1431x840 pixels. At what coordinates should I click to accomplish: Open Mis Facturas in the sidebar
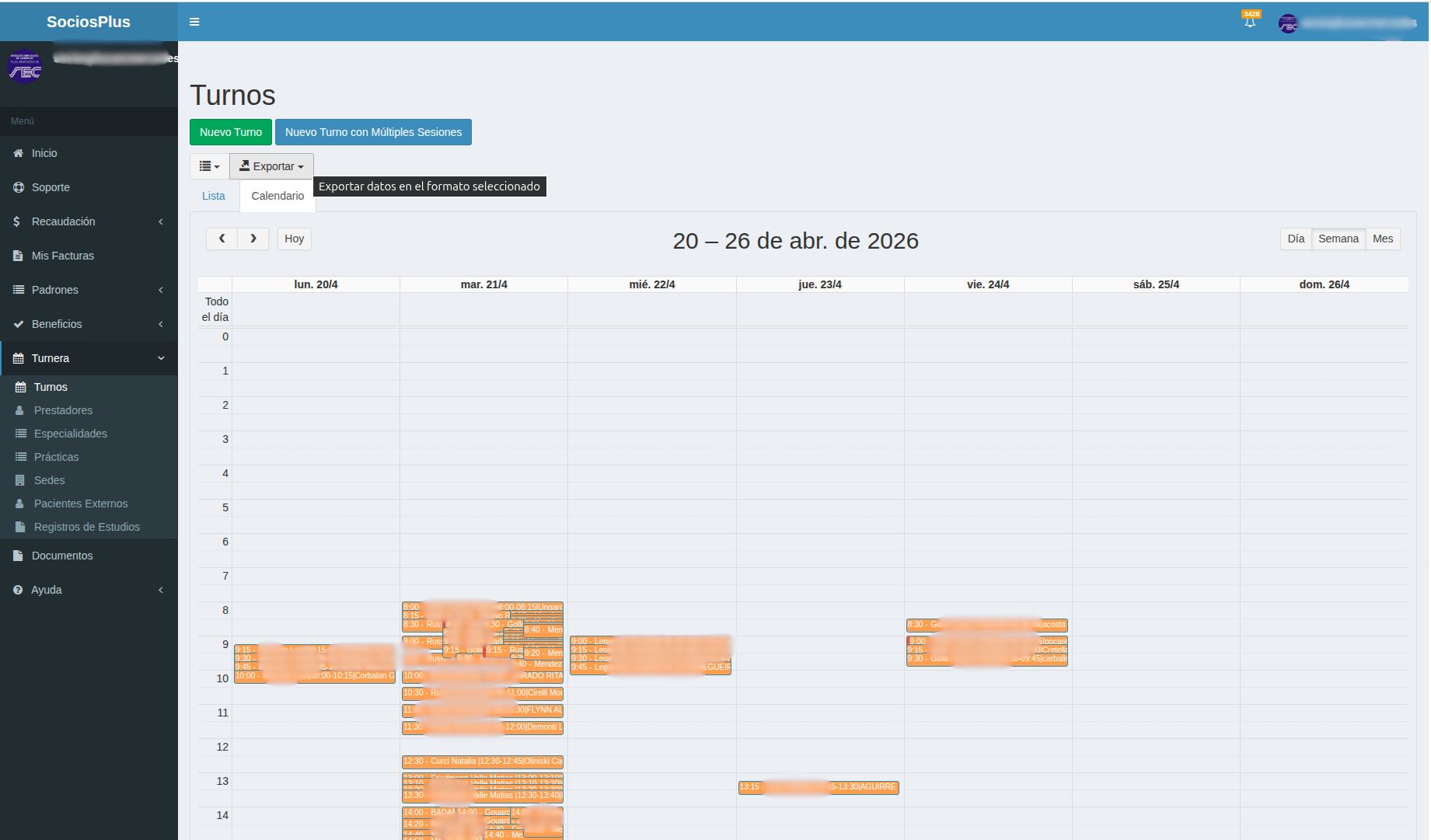click(62, 256)
